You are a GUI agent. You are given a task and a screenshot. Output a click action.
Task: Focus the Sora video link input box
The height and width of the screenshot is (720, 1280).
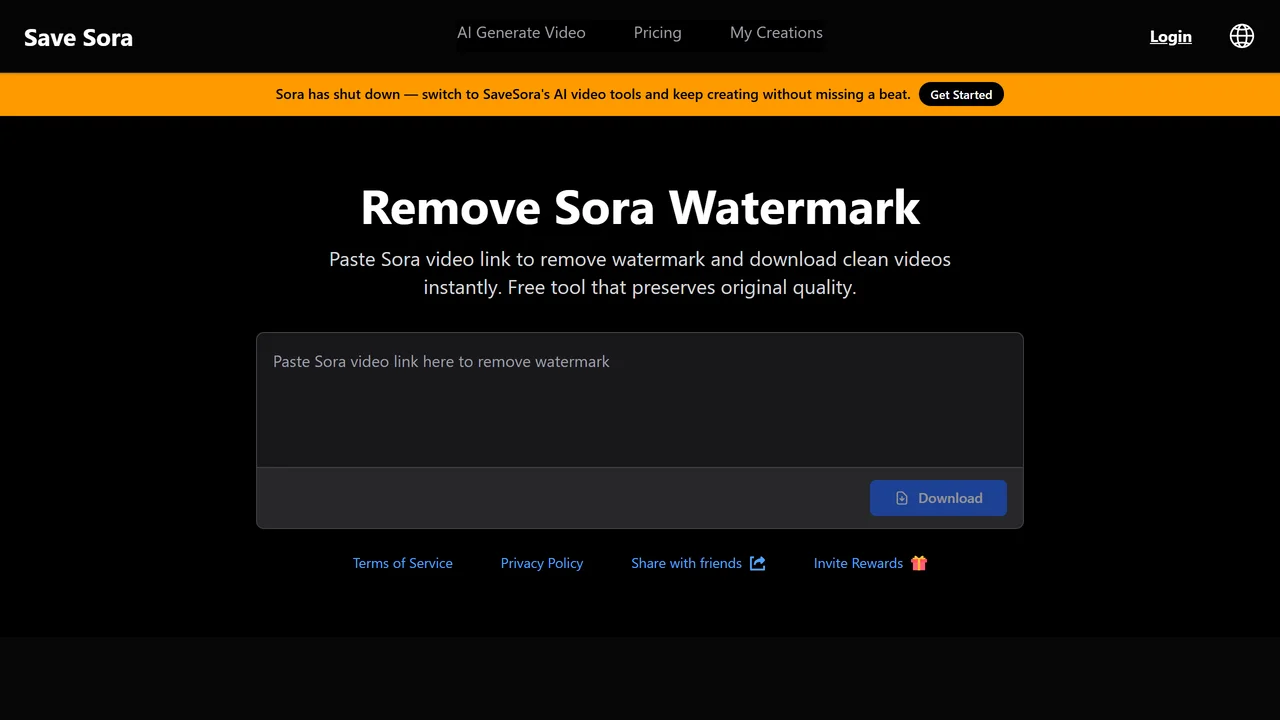(640, 400)
